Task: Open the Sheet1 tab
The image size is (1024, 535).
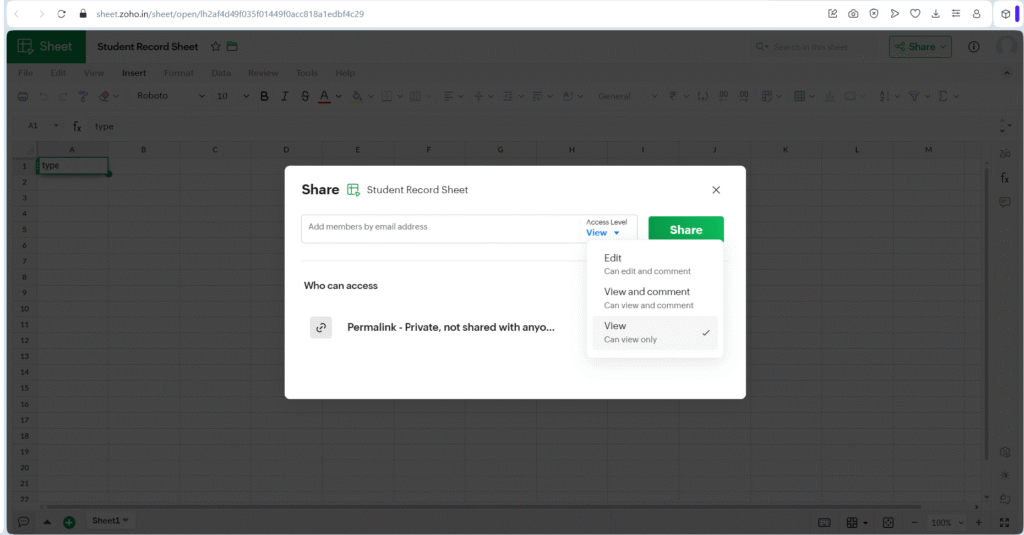Action: click(110, 521)
